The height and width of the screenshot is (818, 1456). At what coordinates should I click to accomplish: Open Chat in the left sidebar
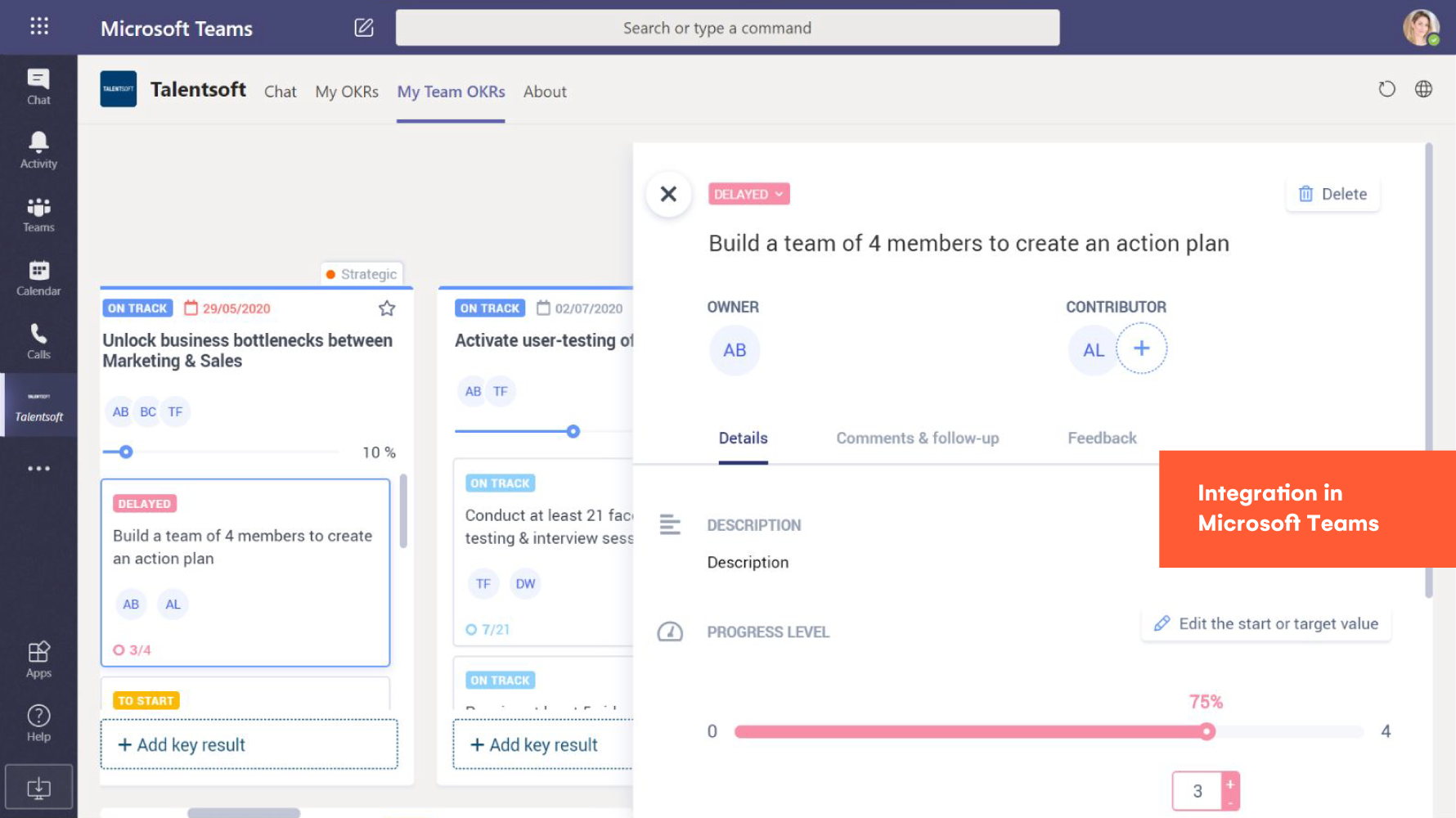click(38, 87)
